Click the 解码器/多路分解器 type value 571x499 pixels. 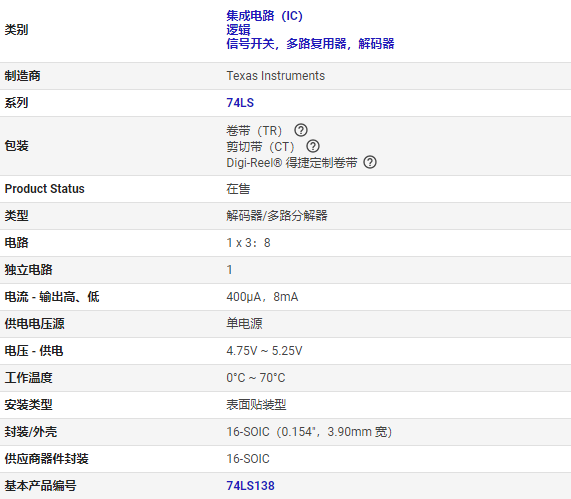(277, 216)
